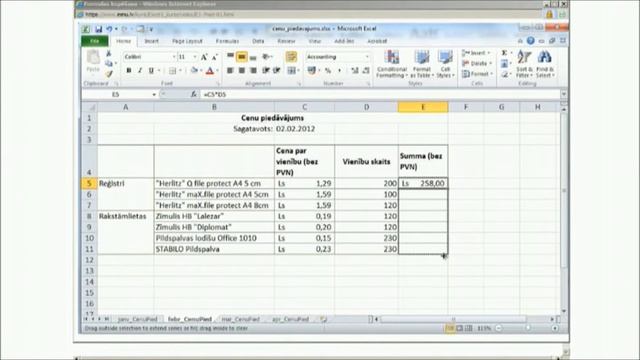Open the File tab
This screenshot has height=360, width=640.
(x=95, y=41)
